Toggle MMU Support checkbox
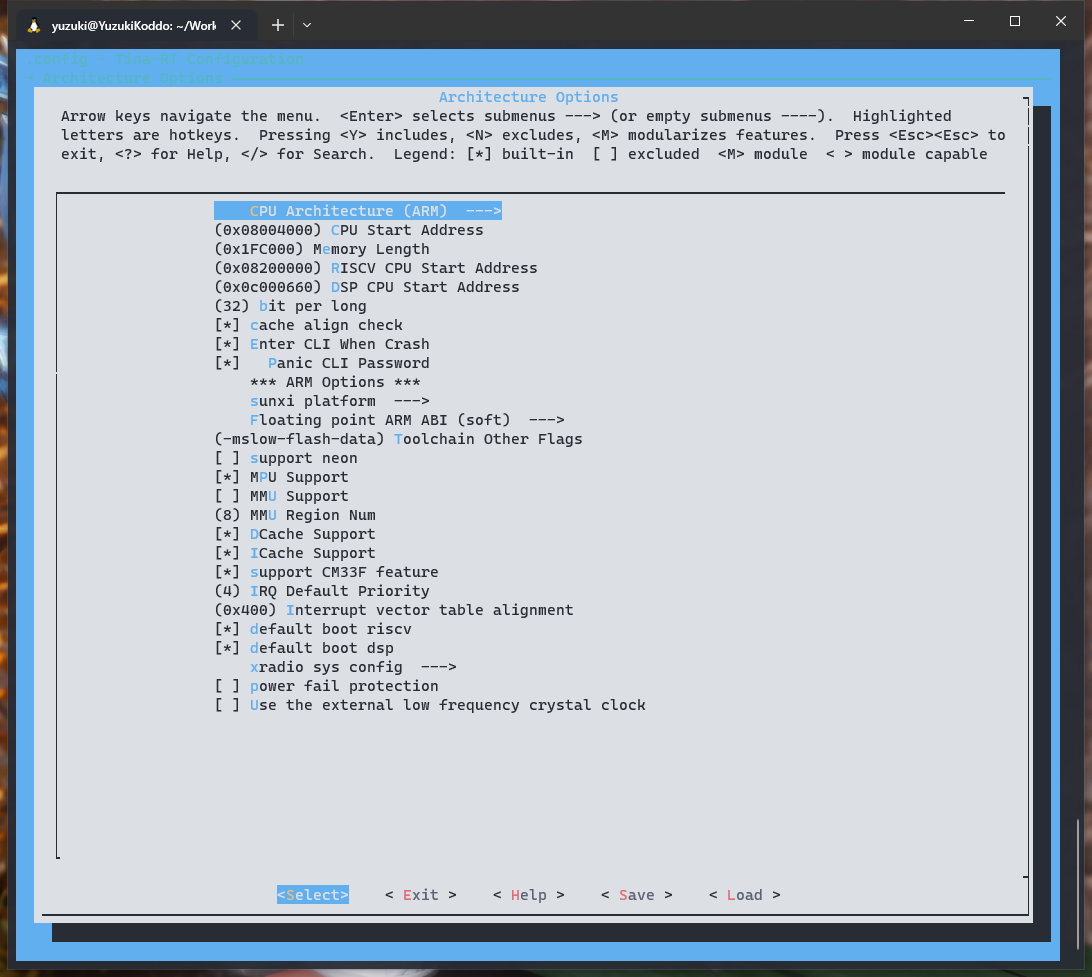Screen dimensions: 1092x977 coord(282,496)
